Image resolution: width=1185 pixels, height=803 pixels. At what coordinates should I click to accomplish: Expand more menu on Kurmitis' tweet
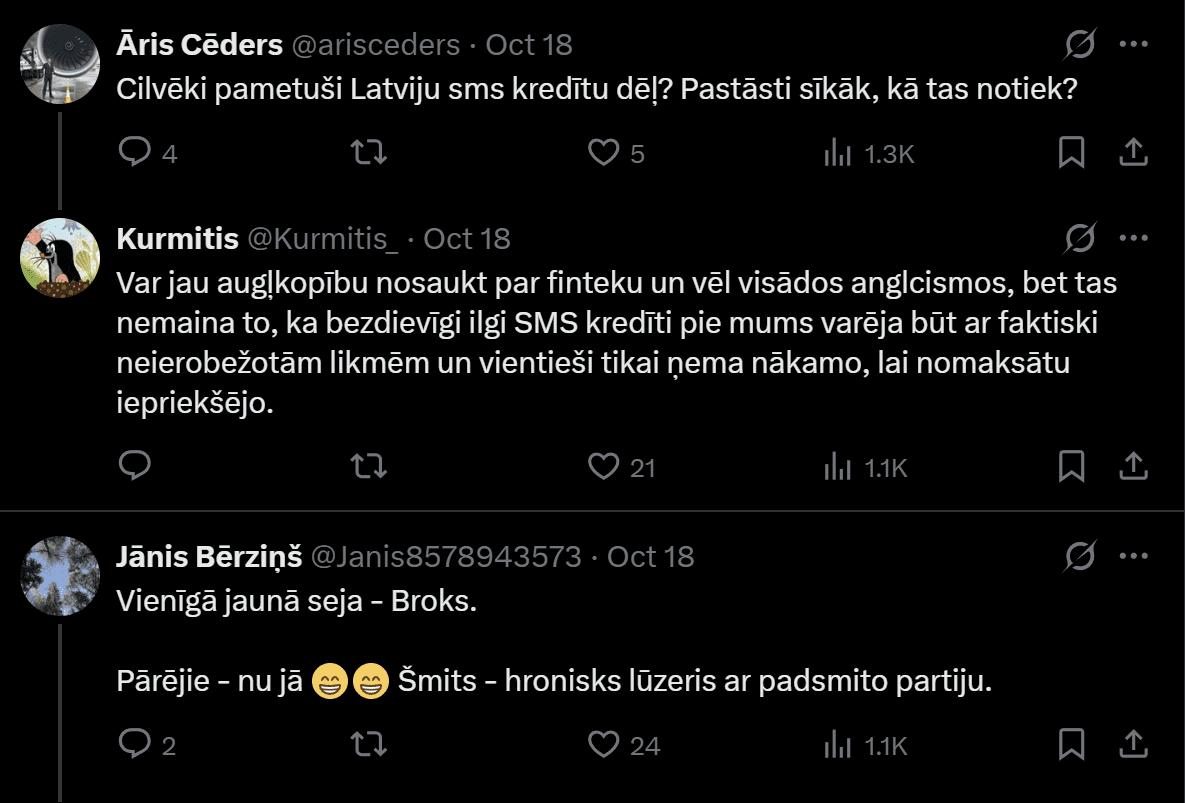(1132, 239)
